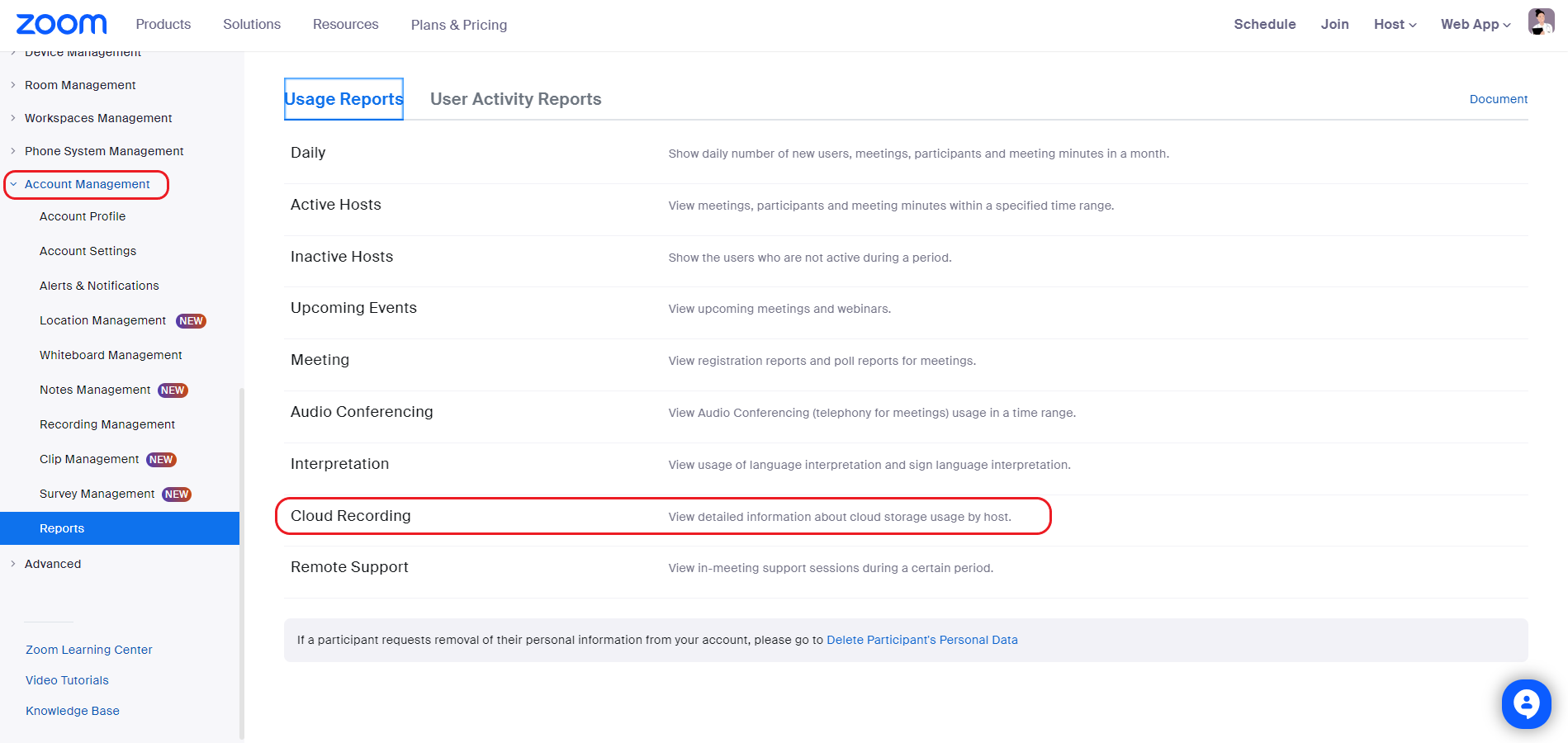This screenshot has width=1568, height=743.
Task: Open the chat assistant bubble
Action: 1526,703
